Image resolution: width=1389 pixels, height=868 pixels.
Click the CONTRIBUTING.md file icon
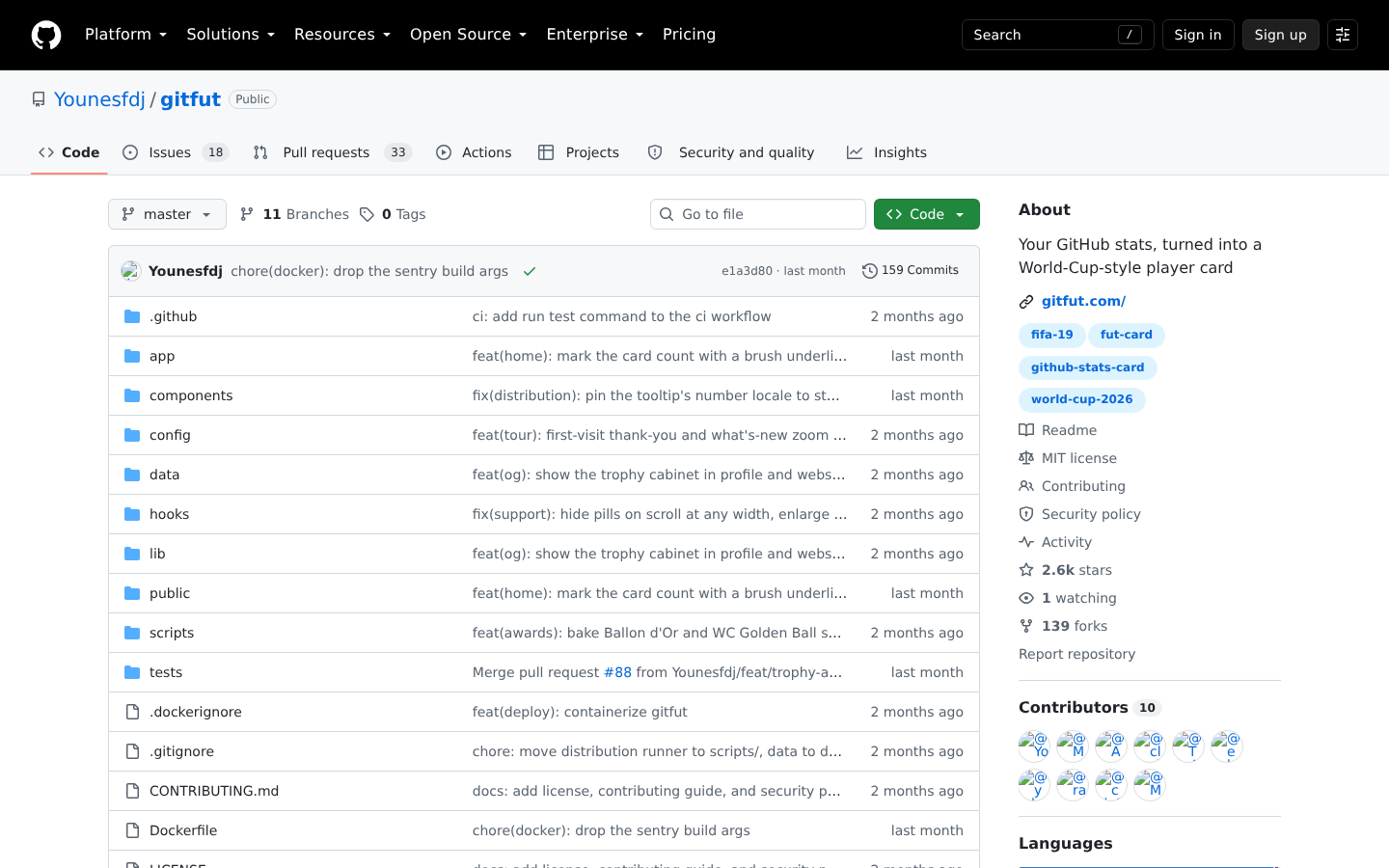tap(132, 791)
